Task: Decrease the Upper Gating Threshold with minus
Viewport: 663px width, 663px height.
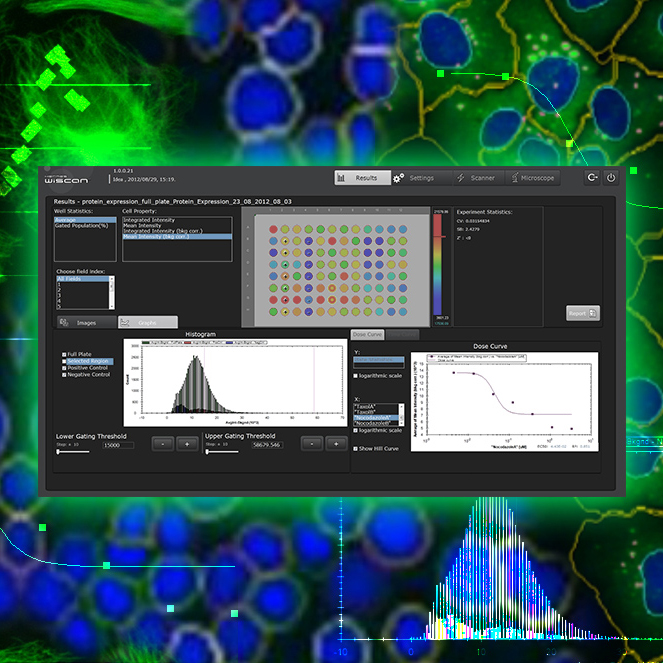Action: tap(312, 442)
